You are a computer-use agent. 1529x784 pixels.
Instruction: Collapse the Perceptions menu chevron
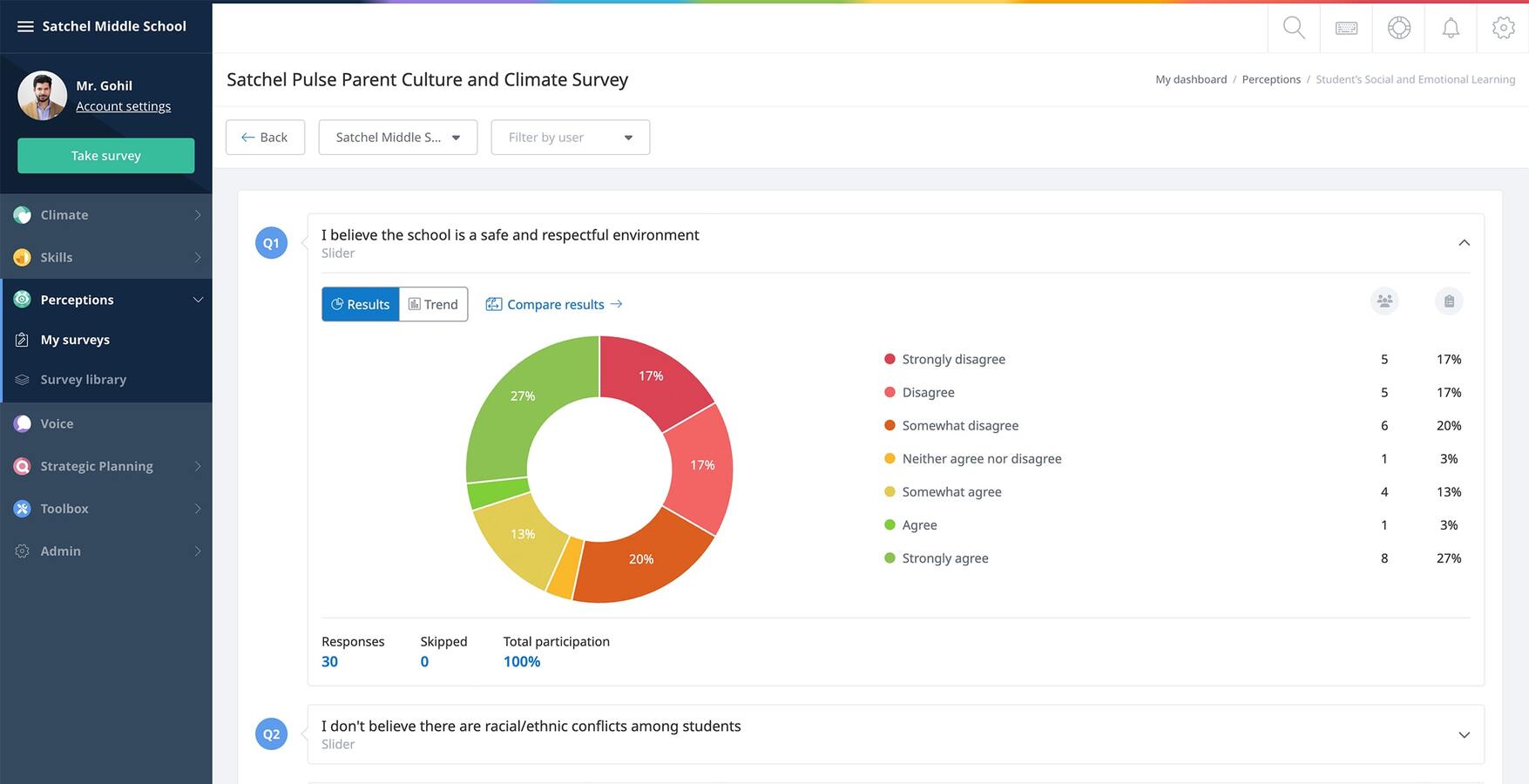(x=198, y=300)
